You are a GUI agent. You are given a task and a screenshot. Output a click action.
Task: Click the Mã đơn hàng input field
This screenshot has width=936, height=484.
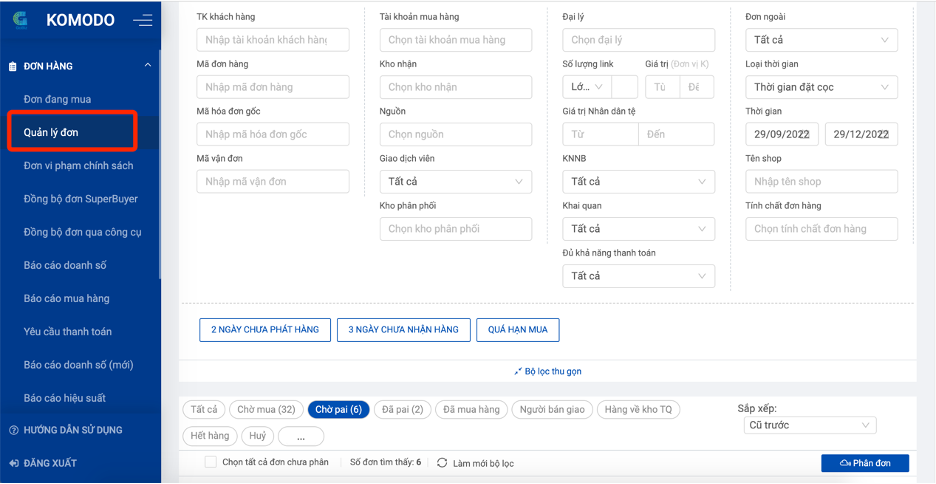(x=273, y=87)
